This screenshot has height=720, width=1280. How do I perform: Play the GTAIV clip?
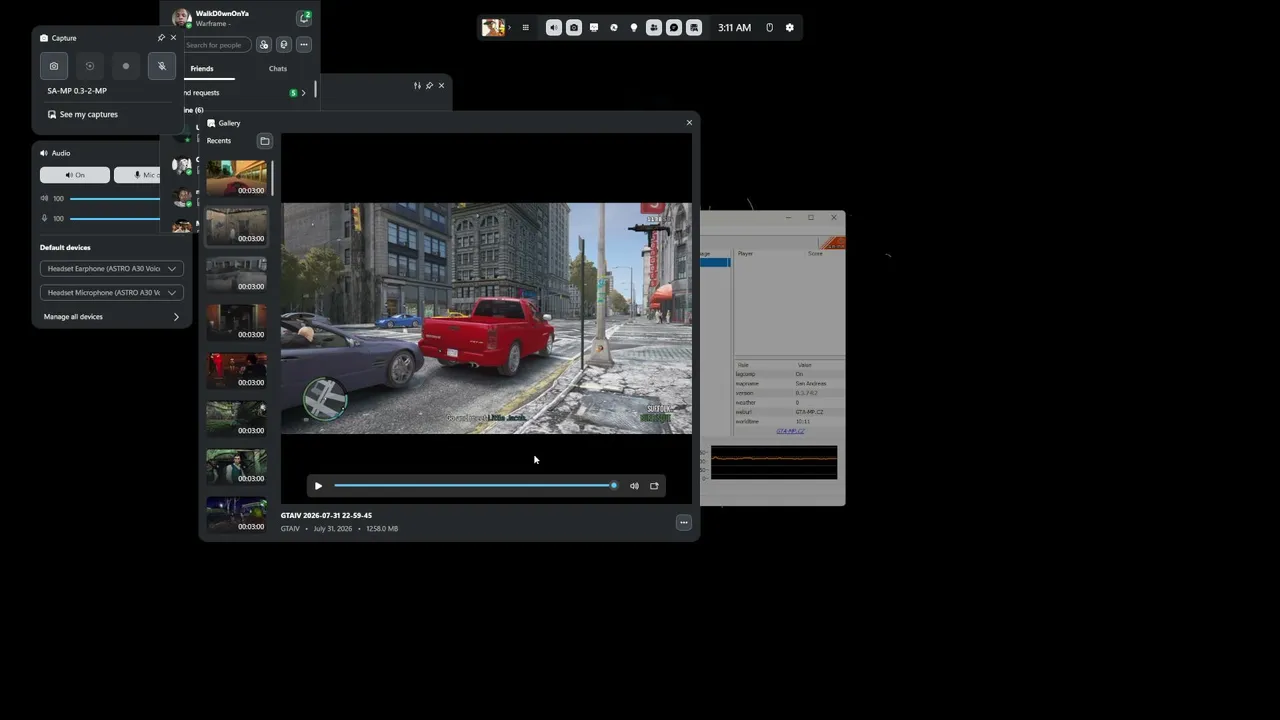[318, 486]
